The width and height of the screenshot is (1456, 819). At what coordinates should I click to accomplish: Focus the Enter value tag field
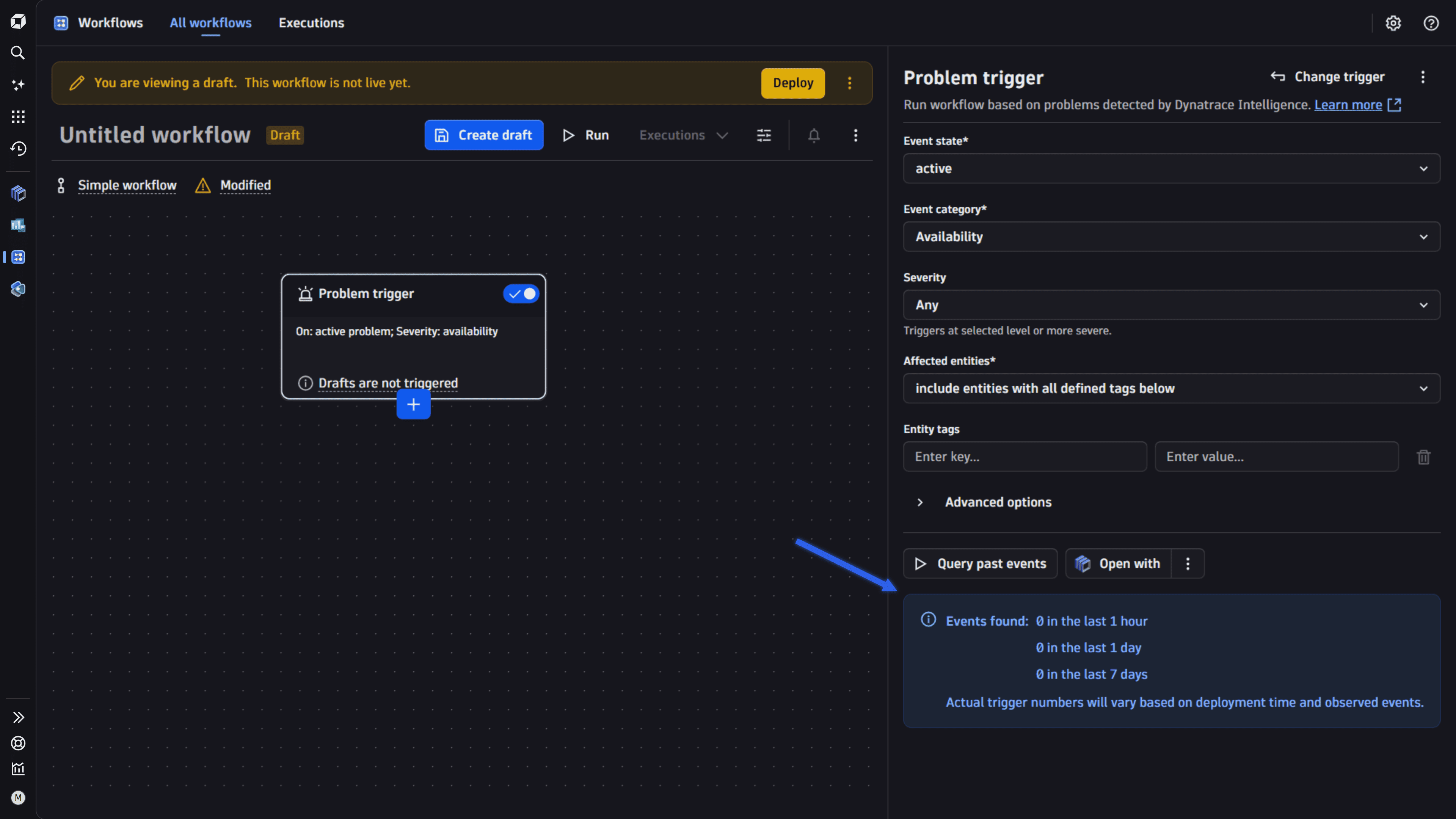pos(1276,457)
